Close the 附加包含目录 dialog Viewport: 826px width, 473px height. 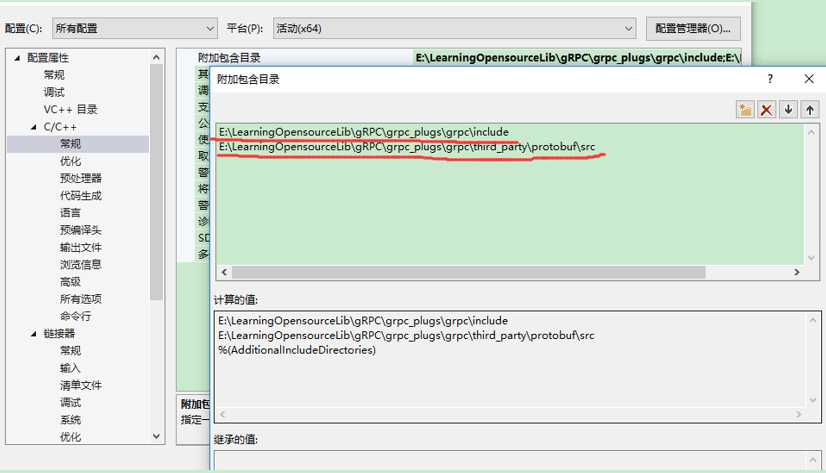[809, 79]
